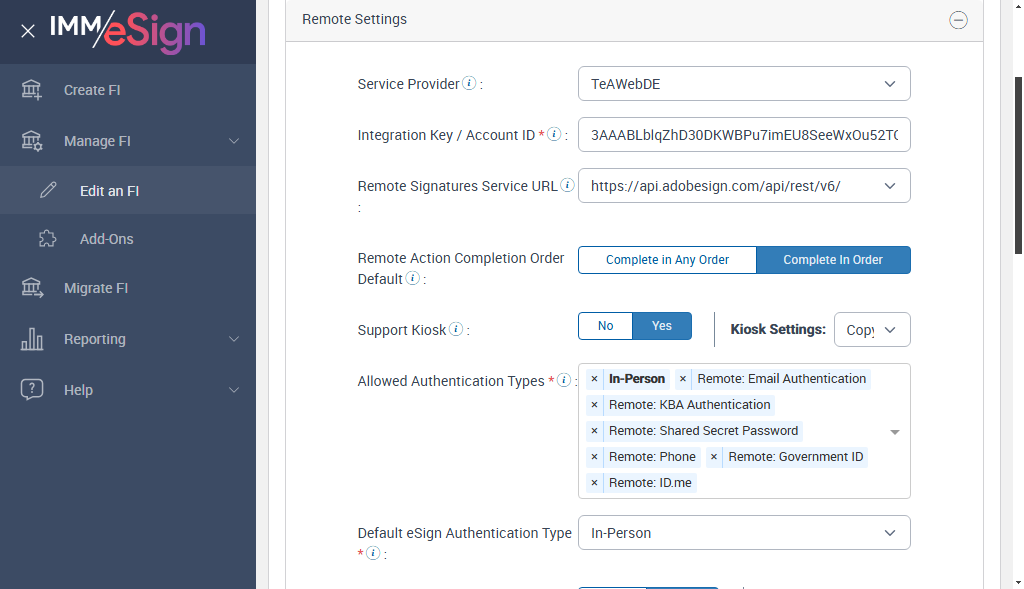Remove the Remote: Phone tag
This screenshot has height=589, width=1024.
594,457
